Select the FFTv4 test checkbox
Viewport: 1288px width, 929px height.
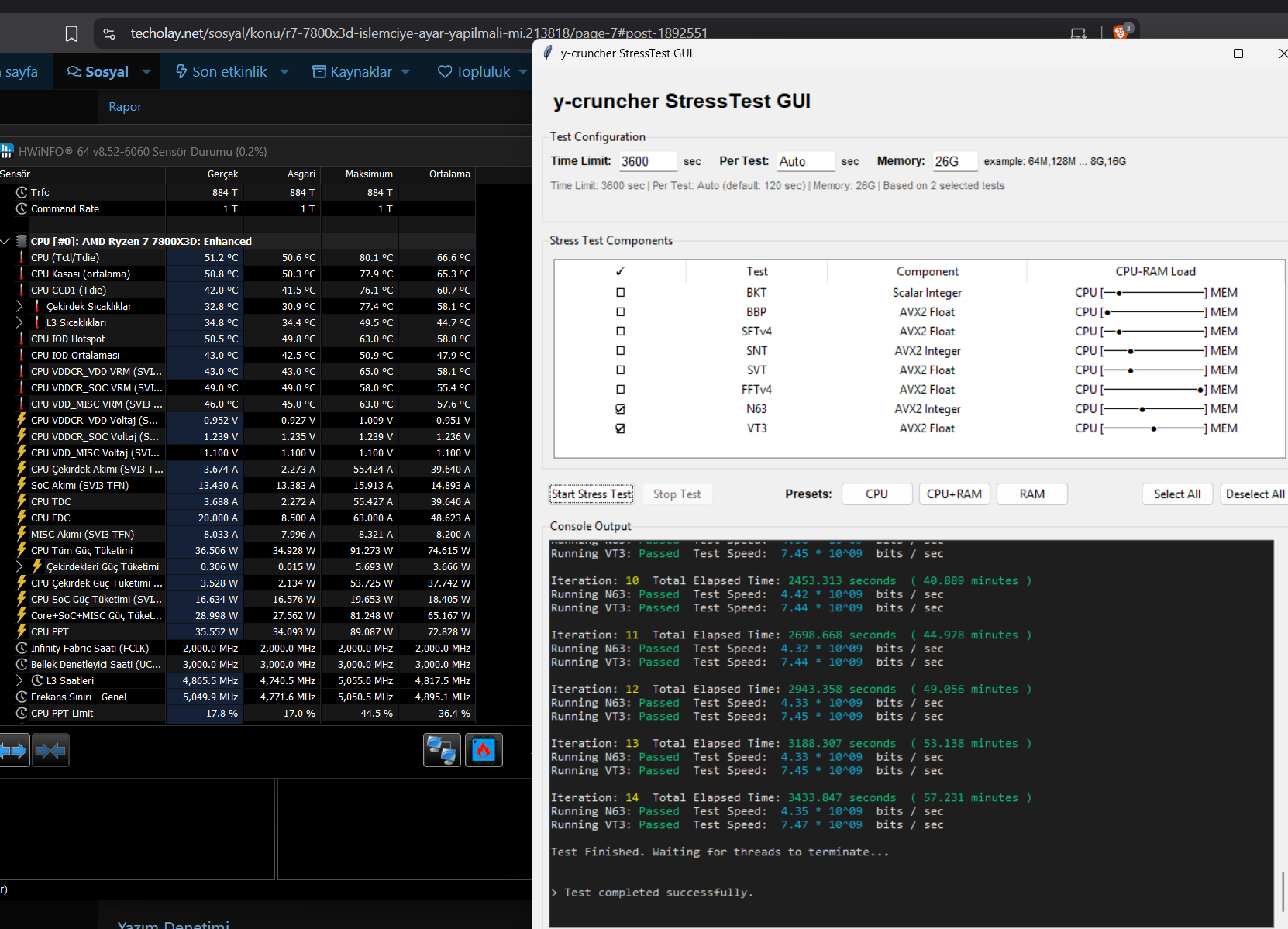(620, 390)
